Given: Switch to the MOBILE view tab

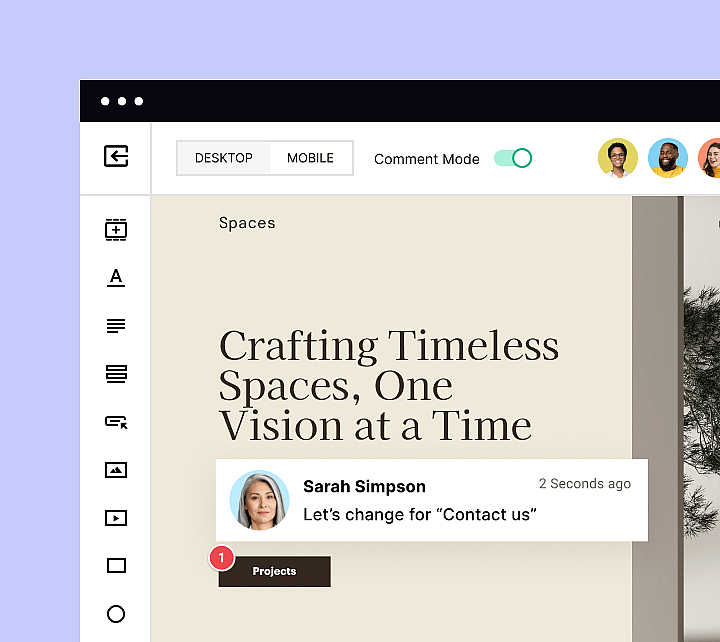Looking at the screenshot, I should pyautogui.click(x=310, y=158).
